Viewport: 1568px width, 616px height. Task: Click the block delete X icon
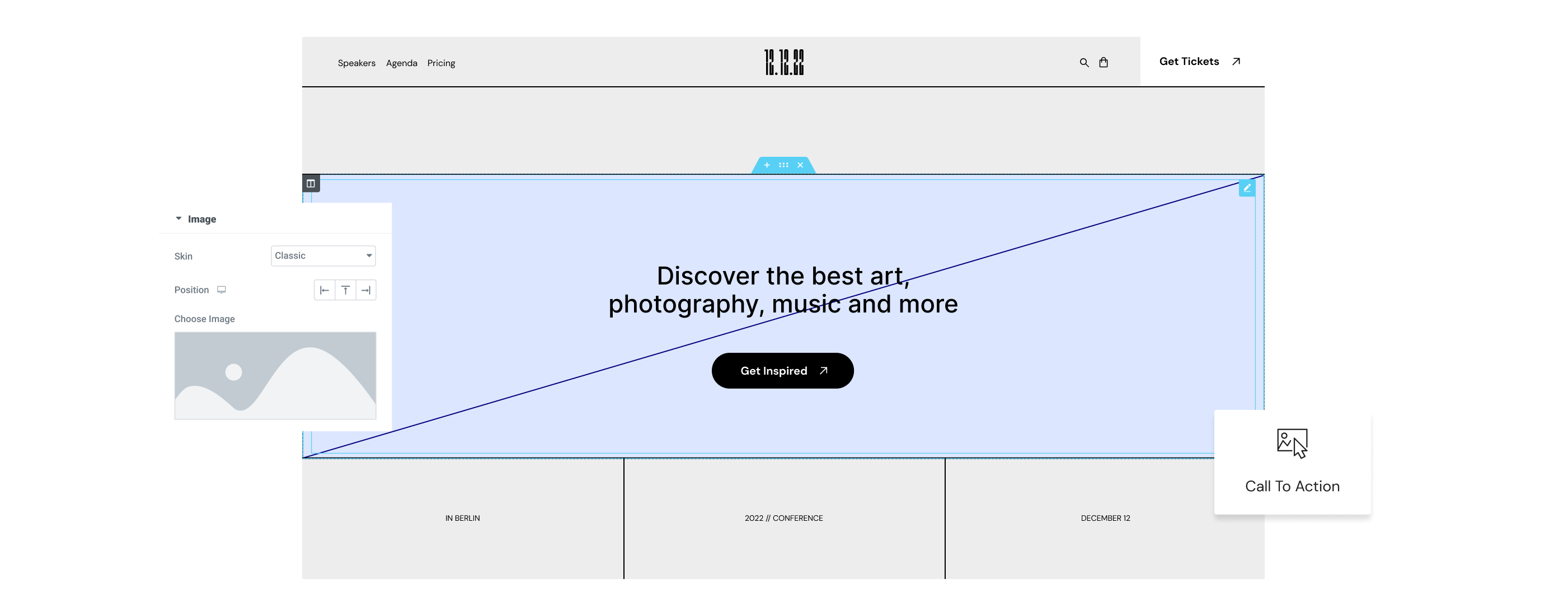[800, 164]
